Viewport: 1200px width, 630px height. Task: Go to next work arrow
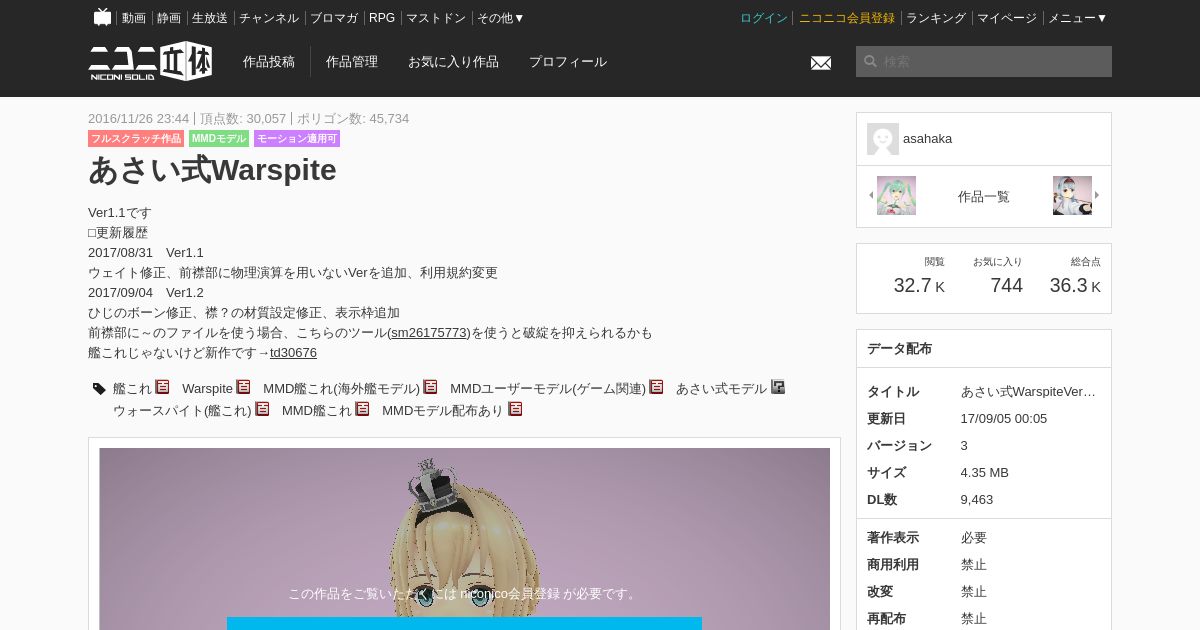click(1097, 195)
